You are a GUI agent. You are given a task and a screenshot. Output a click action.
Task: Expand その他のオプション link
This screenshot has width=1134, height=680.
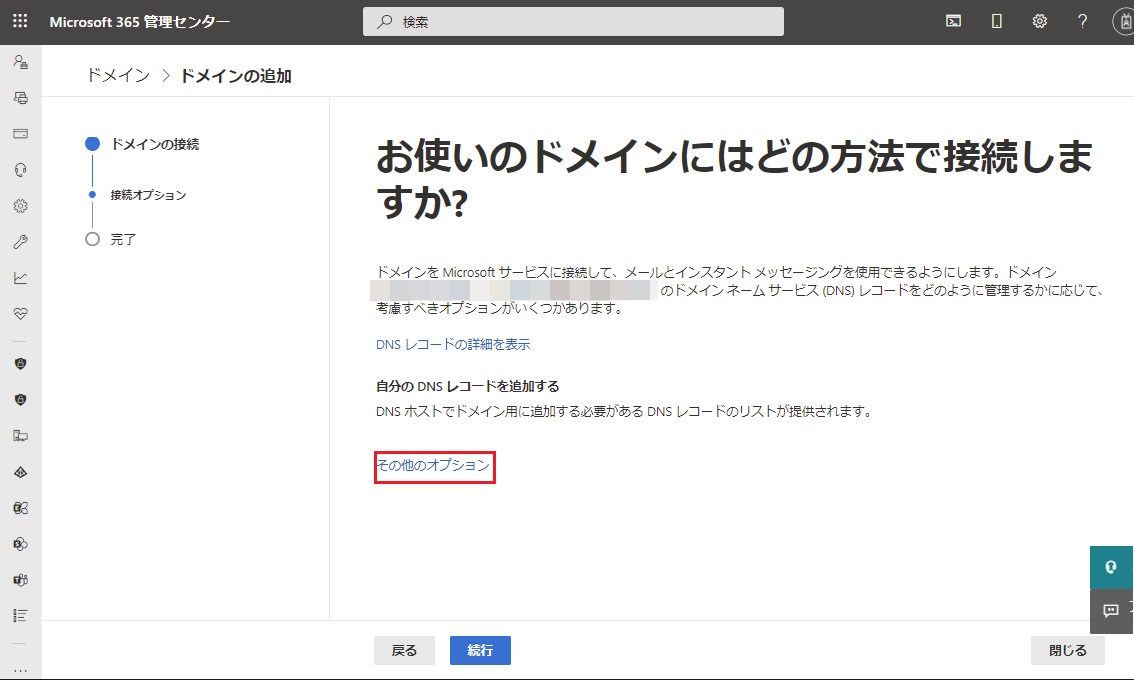433,466
